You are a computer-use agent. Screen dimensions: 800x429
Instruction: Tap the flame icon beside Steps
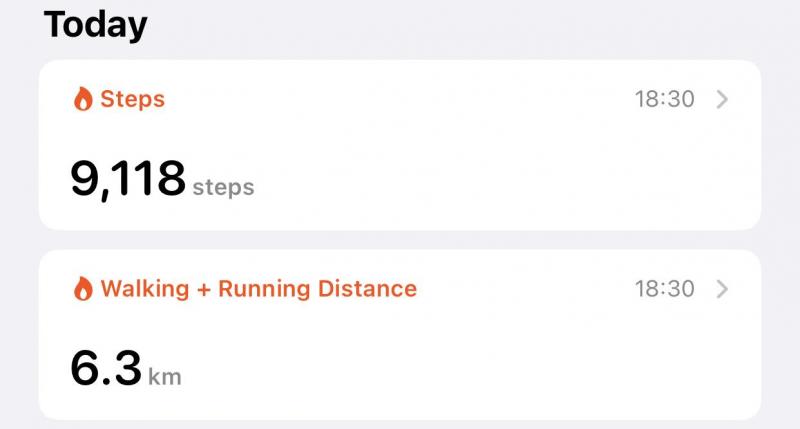(x=83, y=98)
